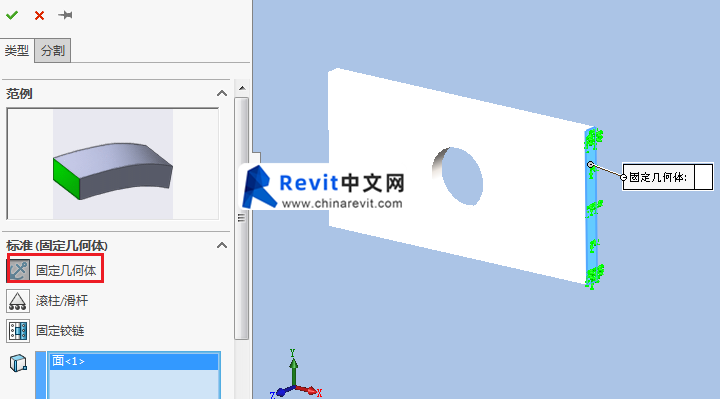Click the circular hole in the plate
Screen dimensions: 720x399
tap(459, 176)
